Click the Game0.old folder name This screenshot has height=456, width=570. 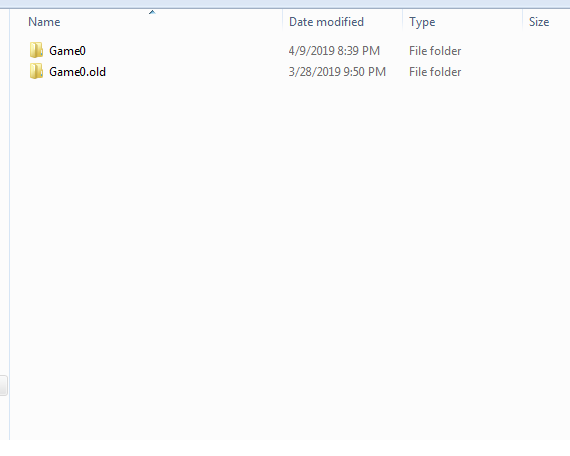(x=77, y=72)
